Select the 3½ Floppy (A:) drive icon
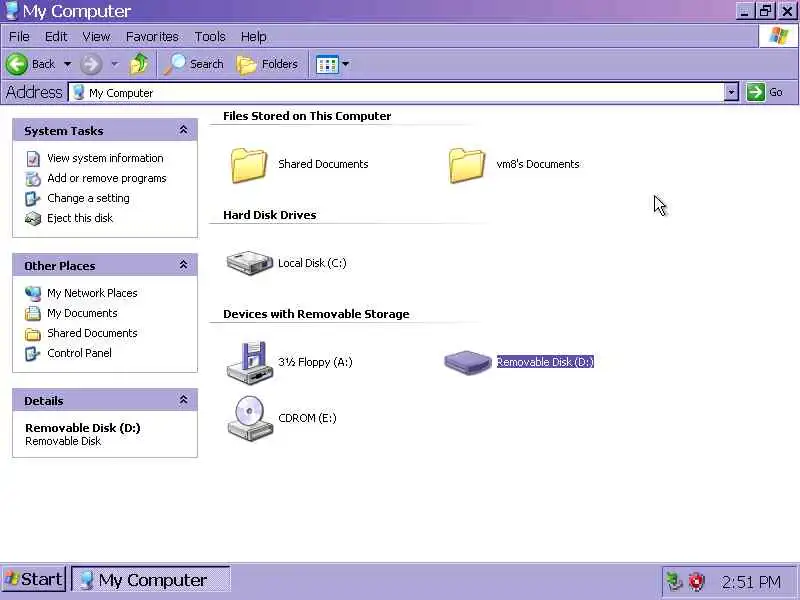Image resolution: width=800 pixels, height=600 pixels. (249, 362)
